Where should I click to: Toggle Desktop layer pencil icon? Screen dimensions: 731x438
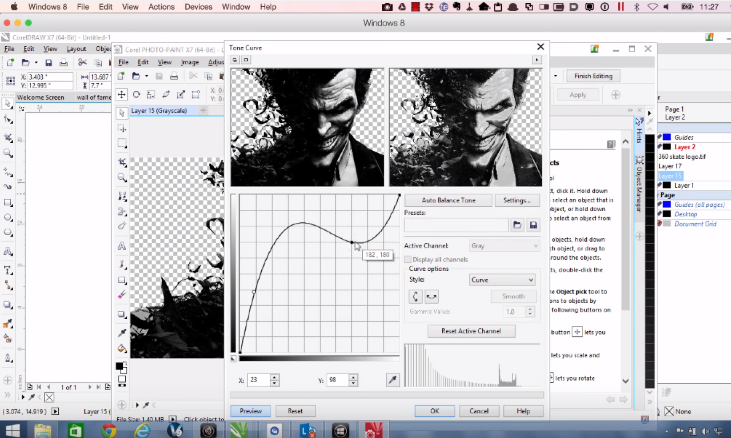[x=660, y=214]
